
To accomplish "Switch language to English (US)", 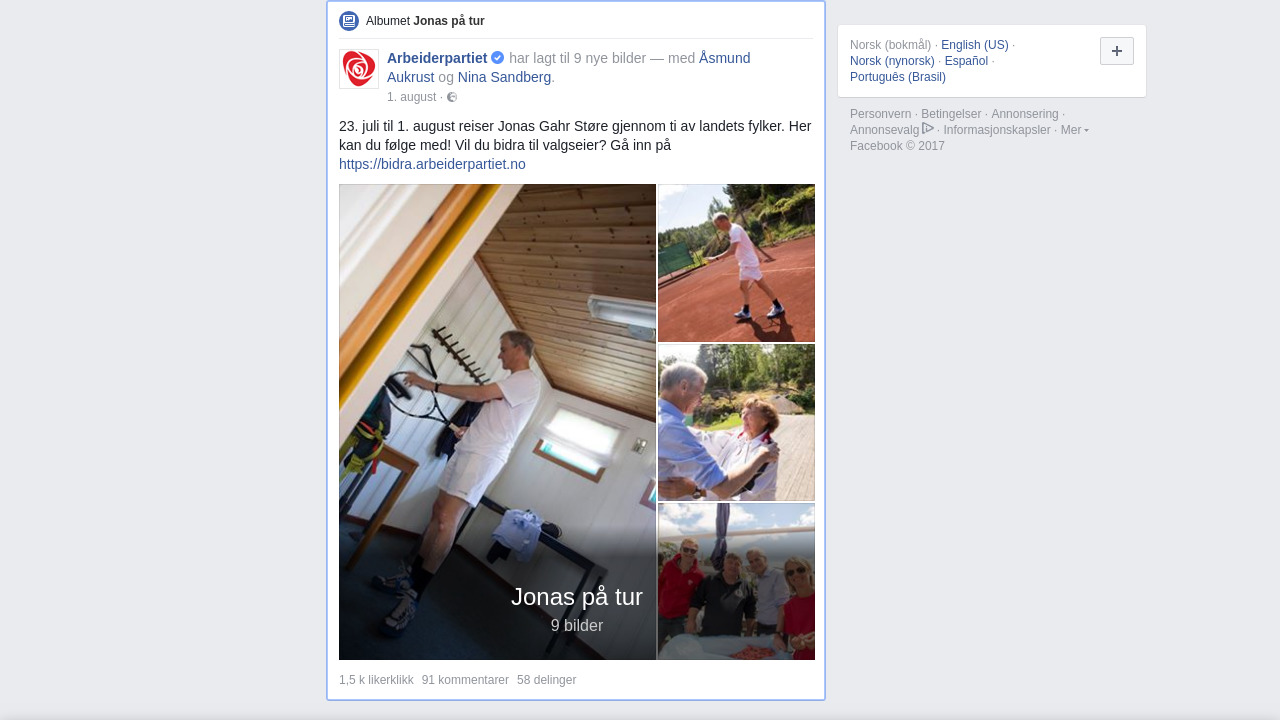I will coord(975,45).
